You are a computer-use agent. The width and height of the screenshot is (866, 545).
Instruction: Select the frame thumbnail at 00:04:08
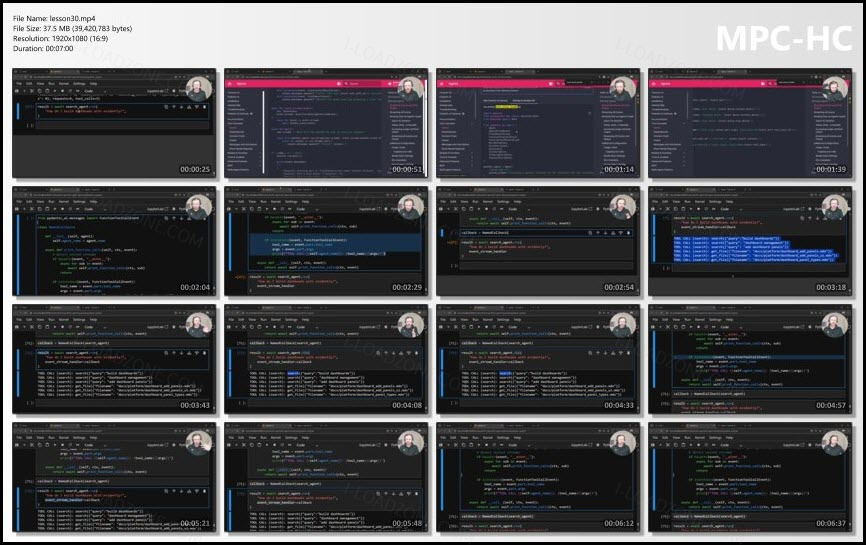coord(326,359)
